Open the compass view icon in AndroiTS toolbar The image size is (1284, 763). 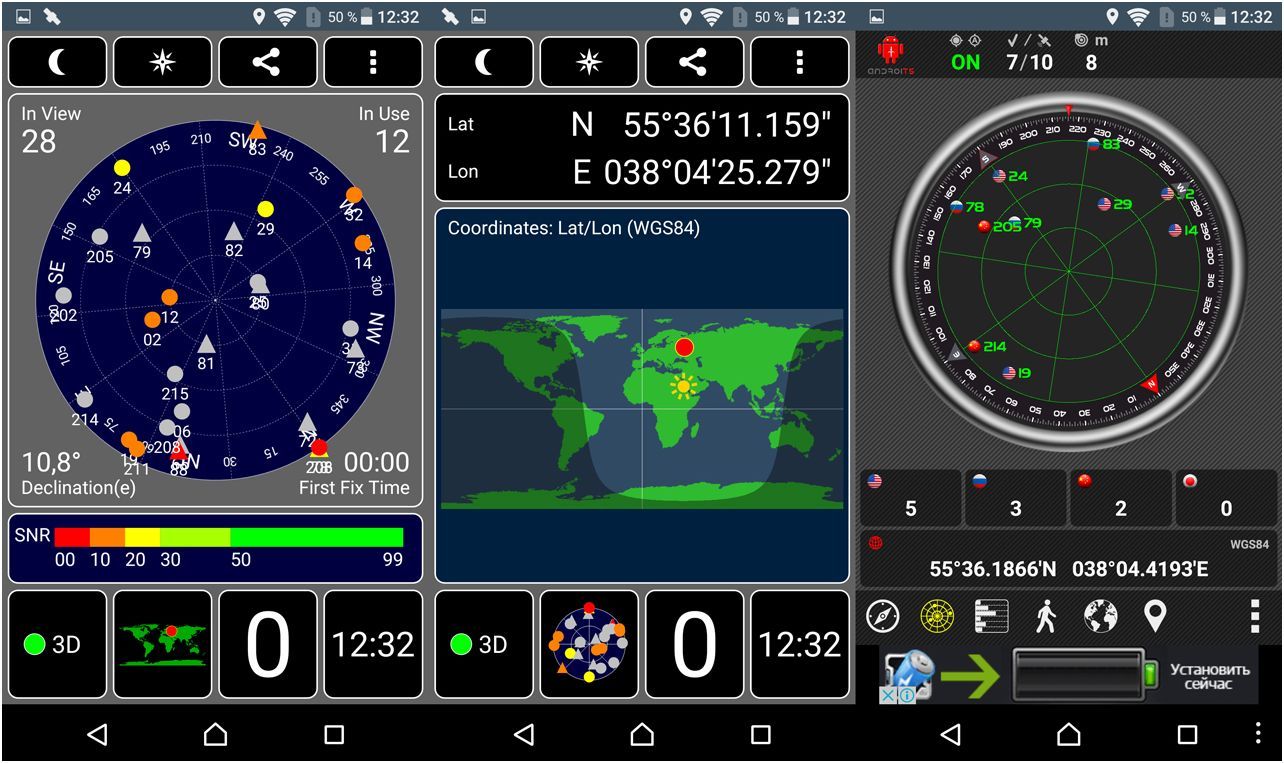883,617
